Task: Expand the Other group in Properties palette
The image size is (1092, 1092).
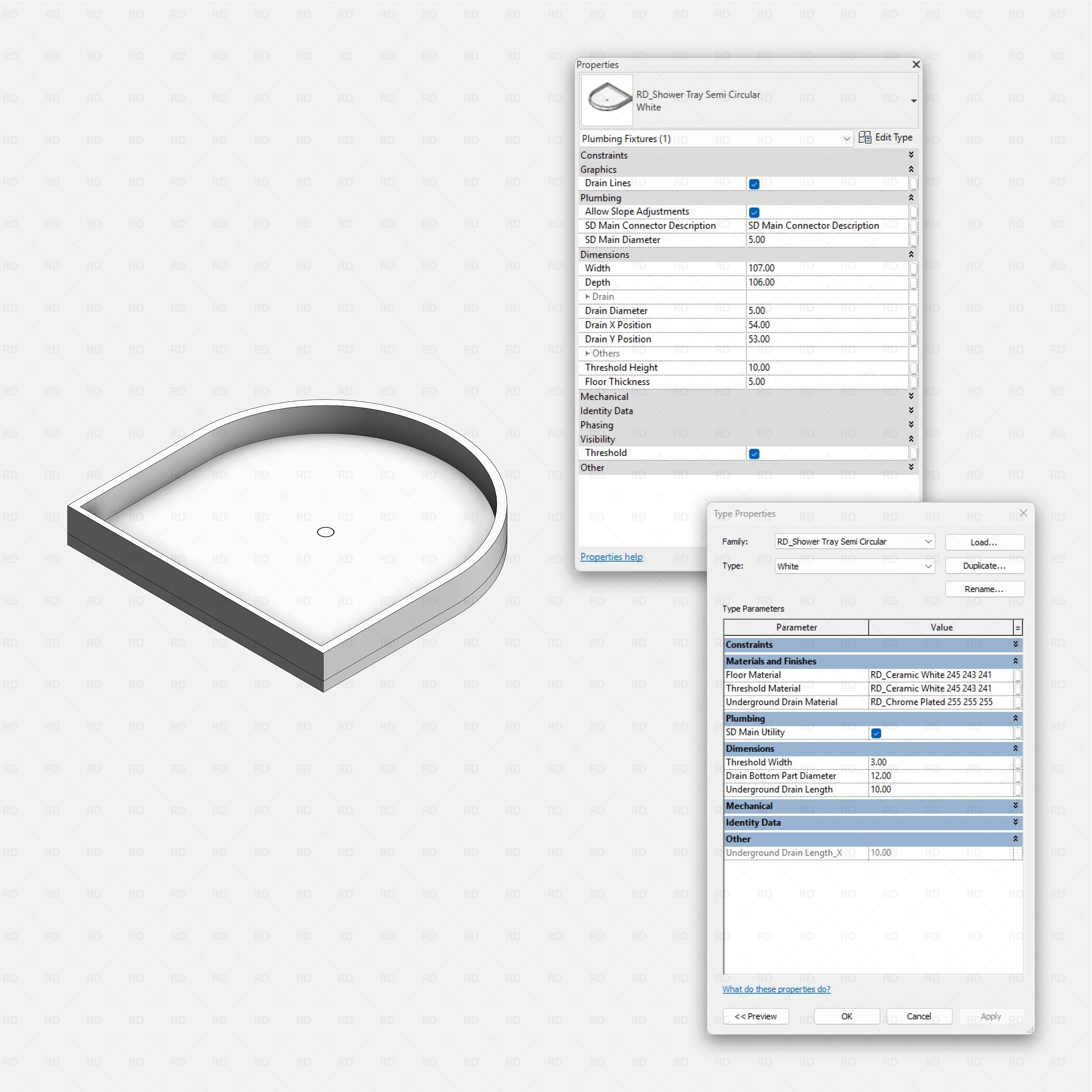Action: click(x=911, y=468)
